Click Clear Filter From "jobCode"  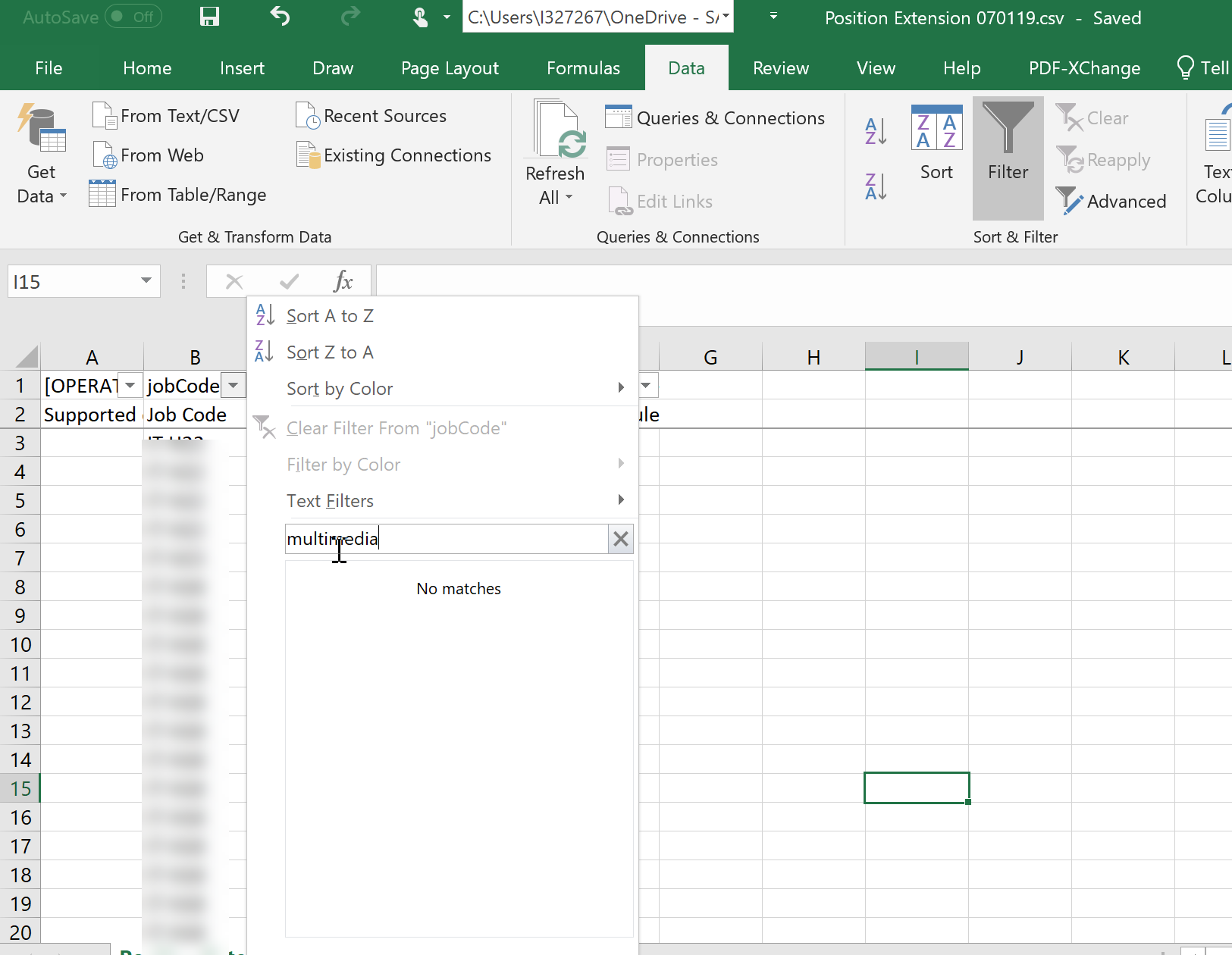443,428
